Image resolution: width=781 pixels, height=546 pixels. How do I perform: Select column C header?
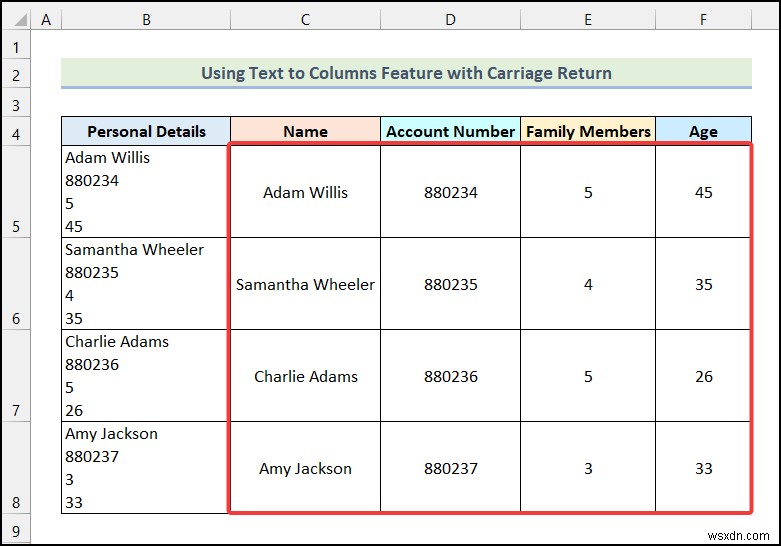(305, 19)
